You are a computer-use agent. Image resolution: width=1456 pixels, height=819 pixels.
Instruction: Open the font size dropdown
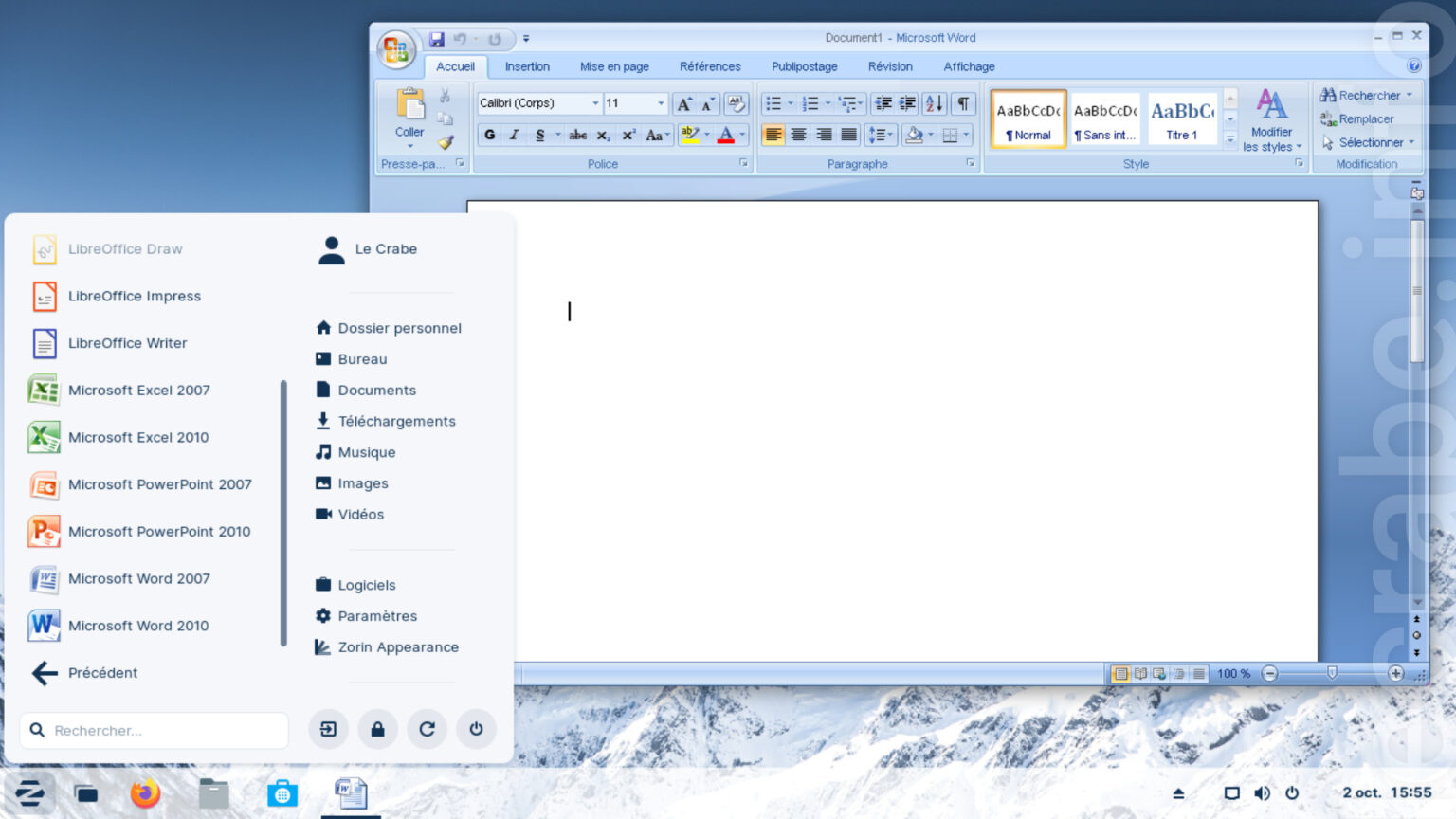pos(661,103)
